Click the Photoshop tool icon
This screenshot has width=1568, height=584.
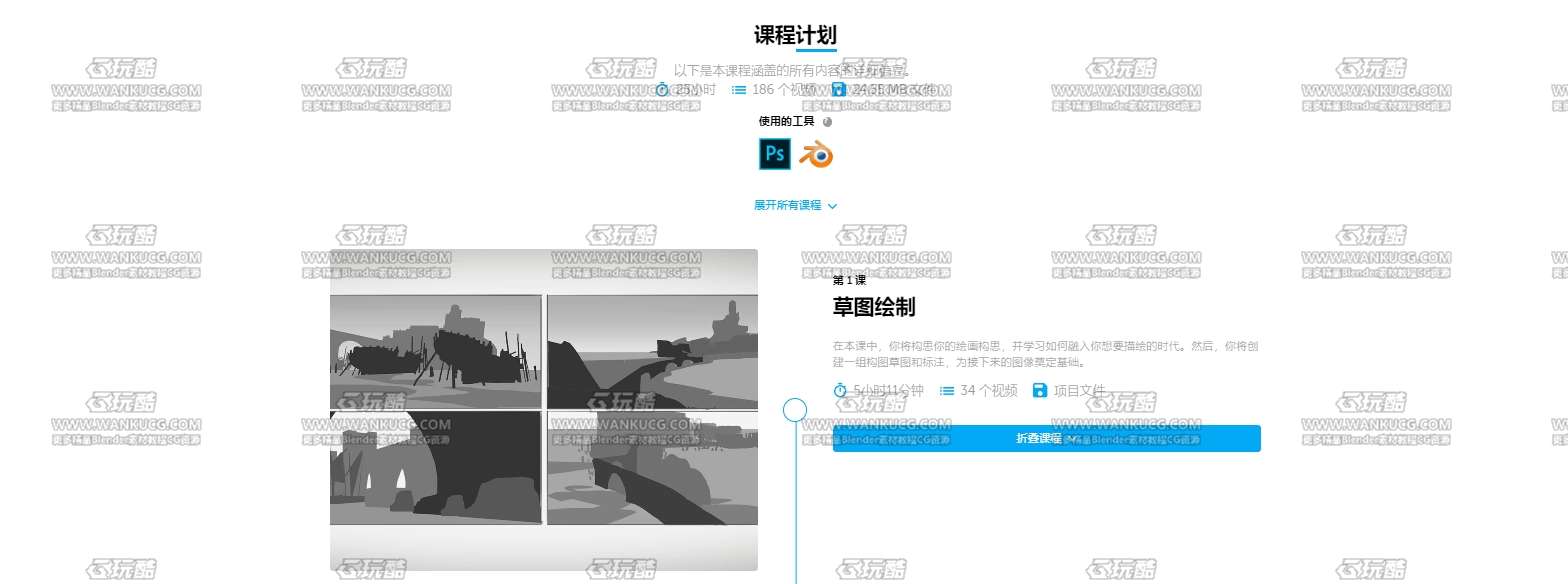pos(774,154)
